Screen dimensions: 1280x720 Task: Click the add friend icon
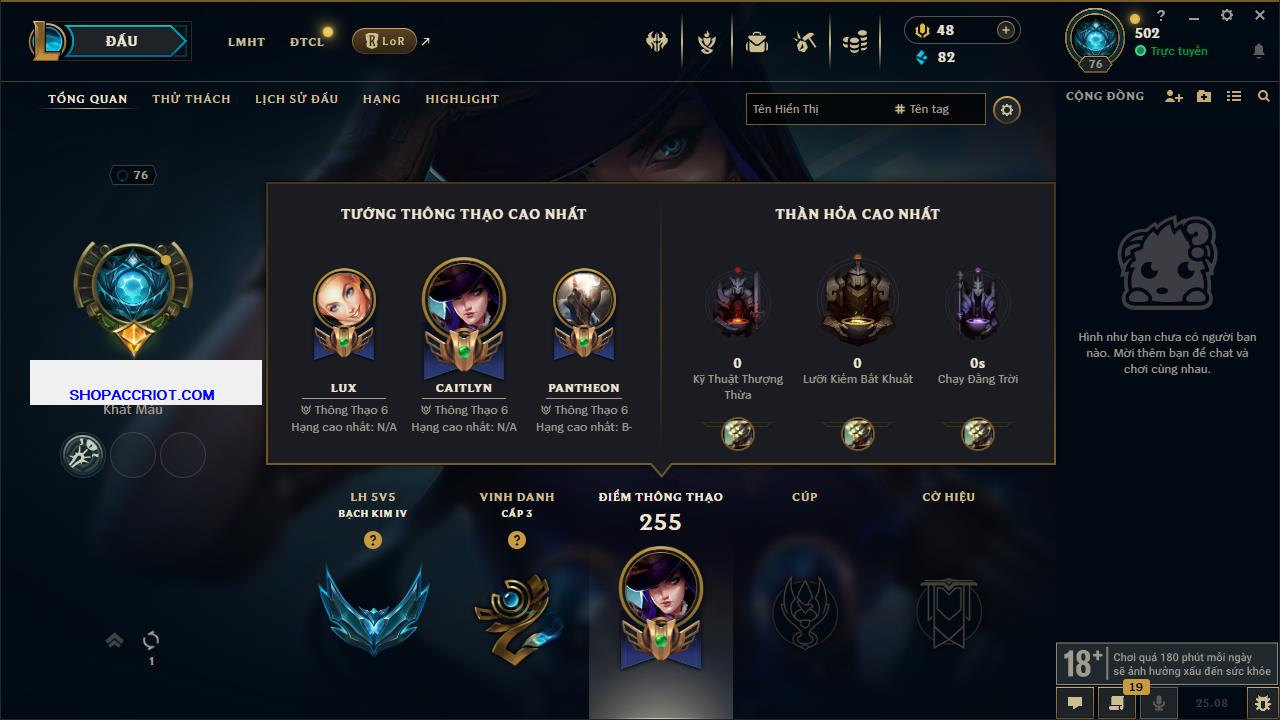tap(1174, 96)
